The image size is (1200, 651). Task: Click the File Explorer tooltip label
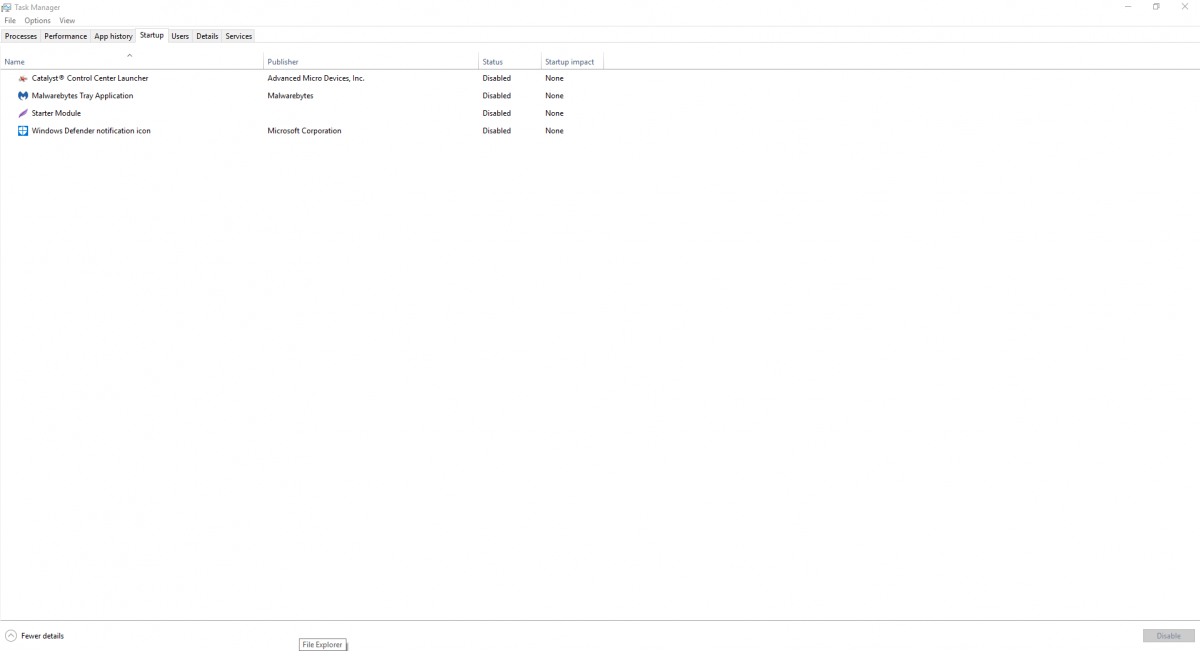[x=322, y=645]
